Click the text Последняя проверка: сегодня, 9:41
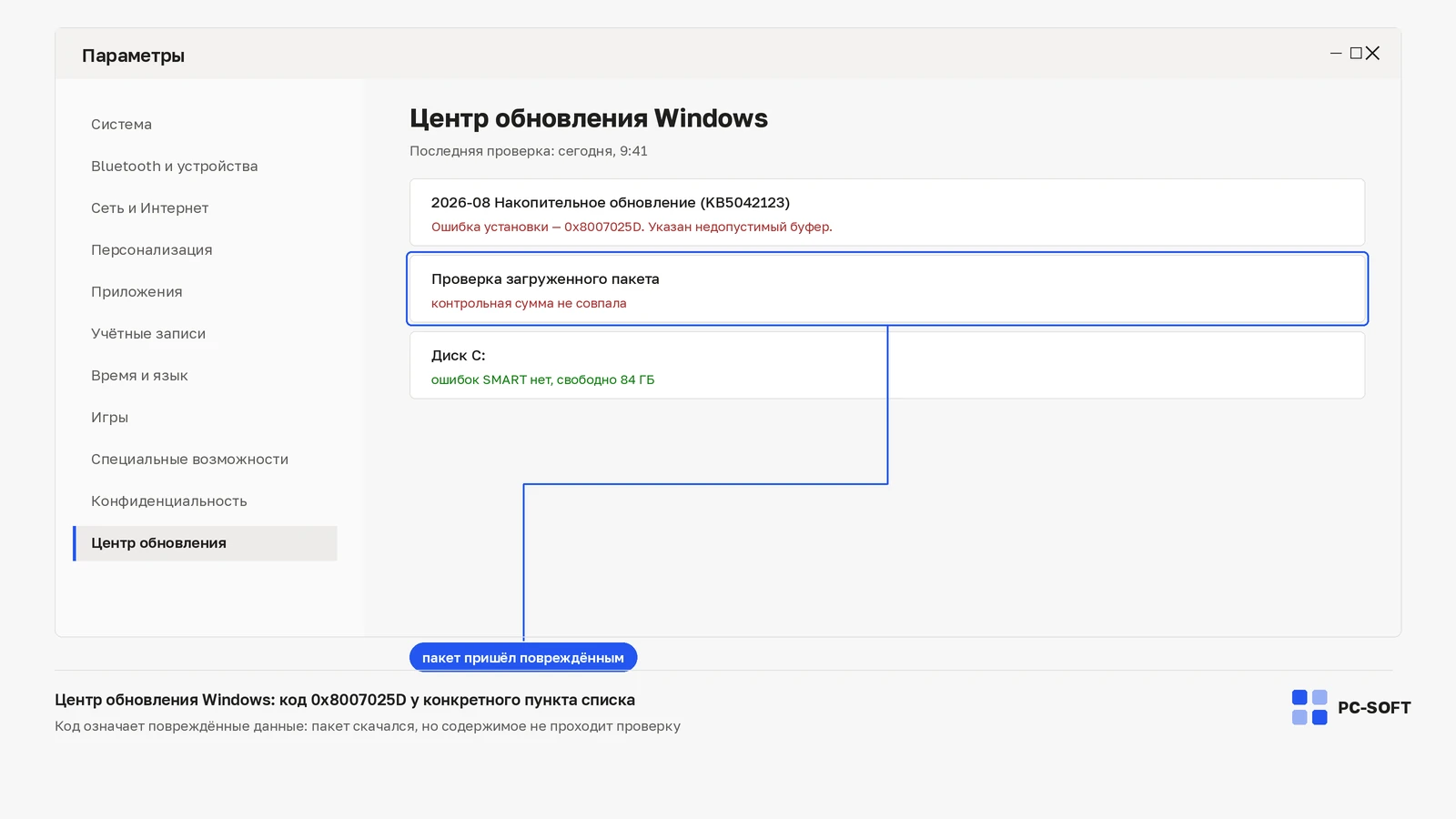 pyautogui.click(x=529, y=151)
